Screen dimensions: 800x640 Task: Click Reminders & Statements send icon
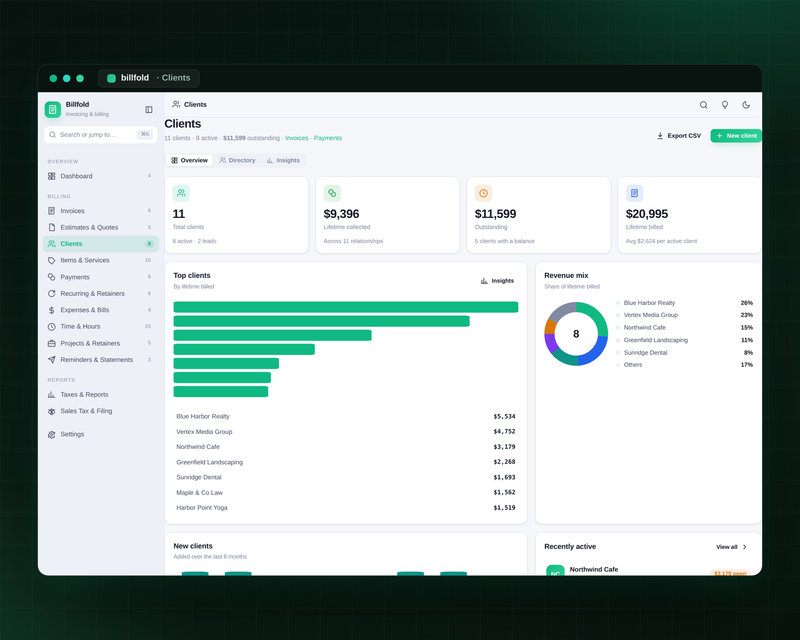(x=52, y=360)
